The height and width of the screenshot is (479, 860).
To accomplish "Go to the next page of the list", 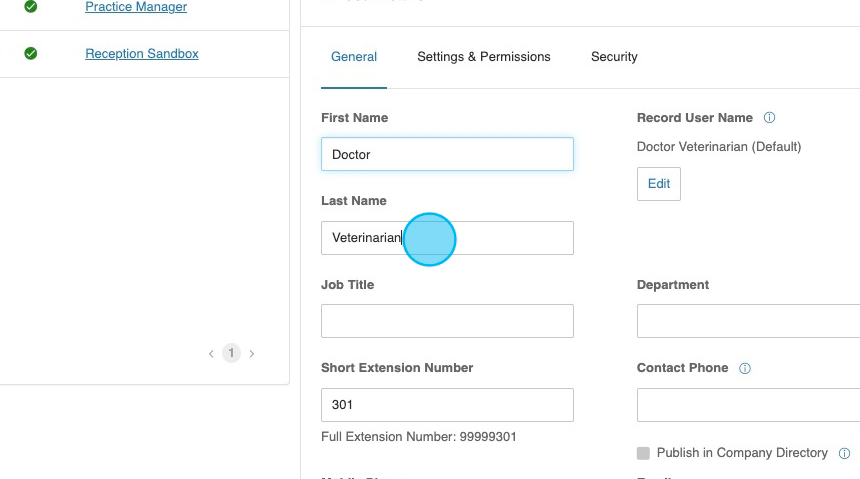I will pyautogui.click(x=252, y=354).
